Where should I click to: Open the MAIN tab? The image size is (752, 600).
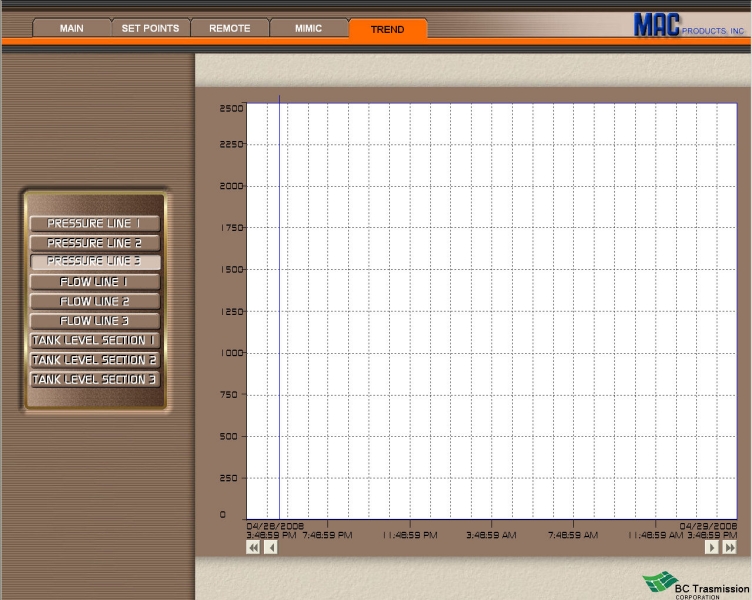pos(71,28)
